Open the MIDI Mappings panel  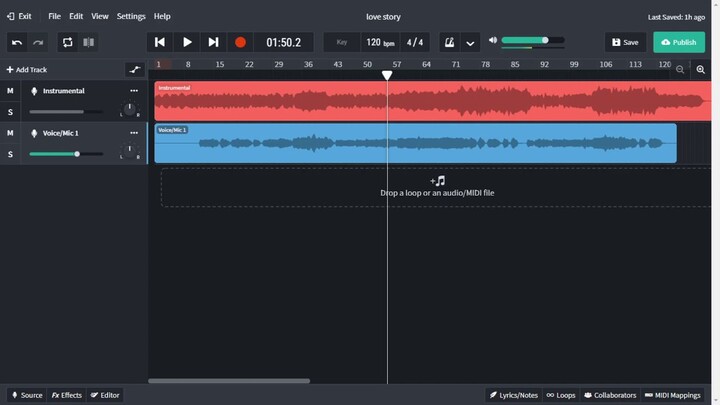pyautogui.click(x=673, y=395)
